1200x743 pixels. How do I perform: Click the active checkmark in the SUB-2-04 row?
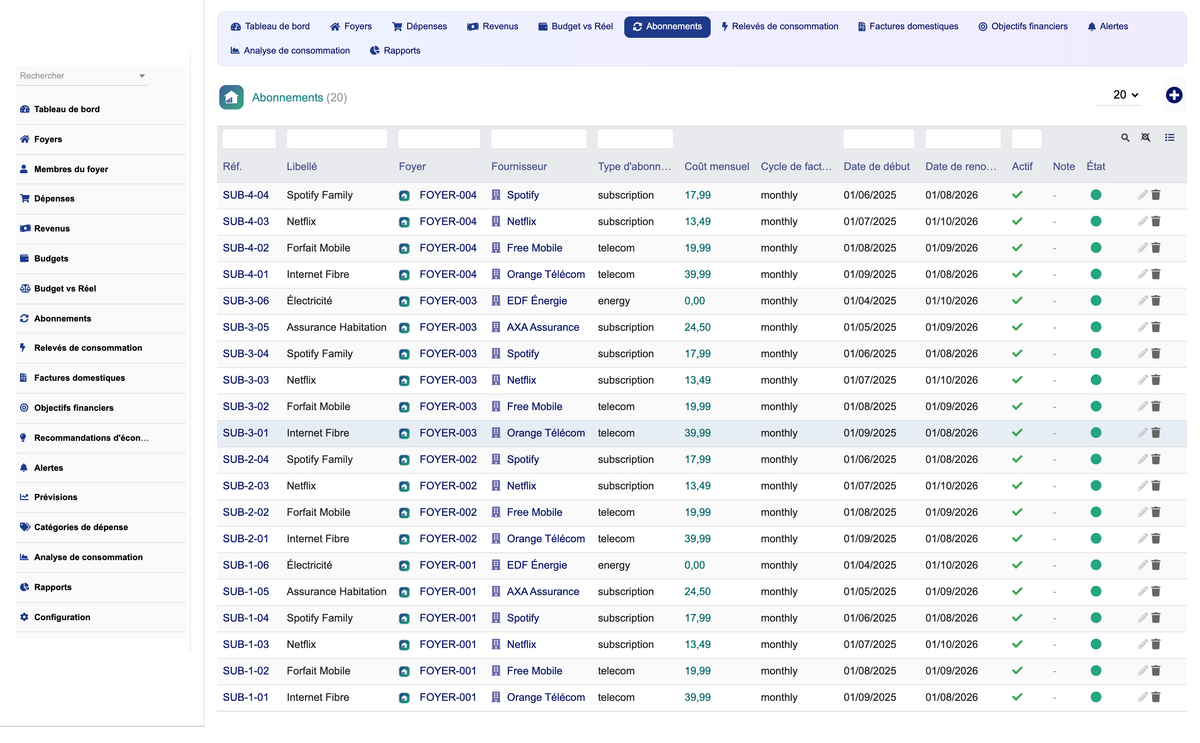[1018, 459]
